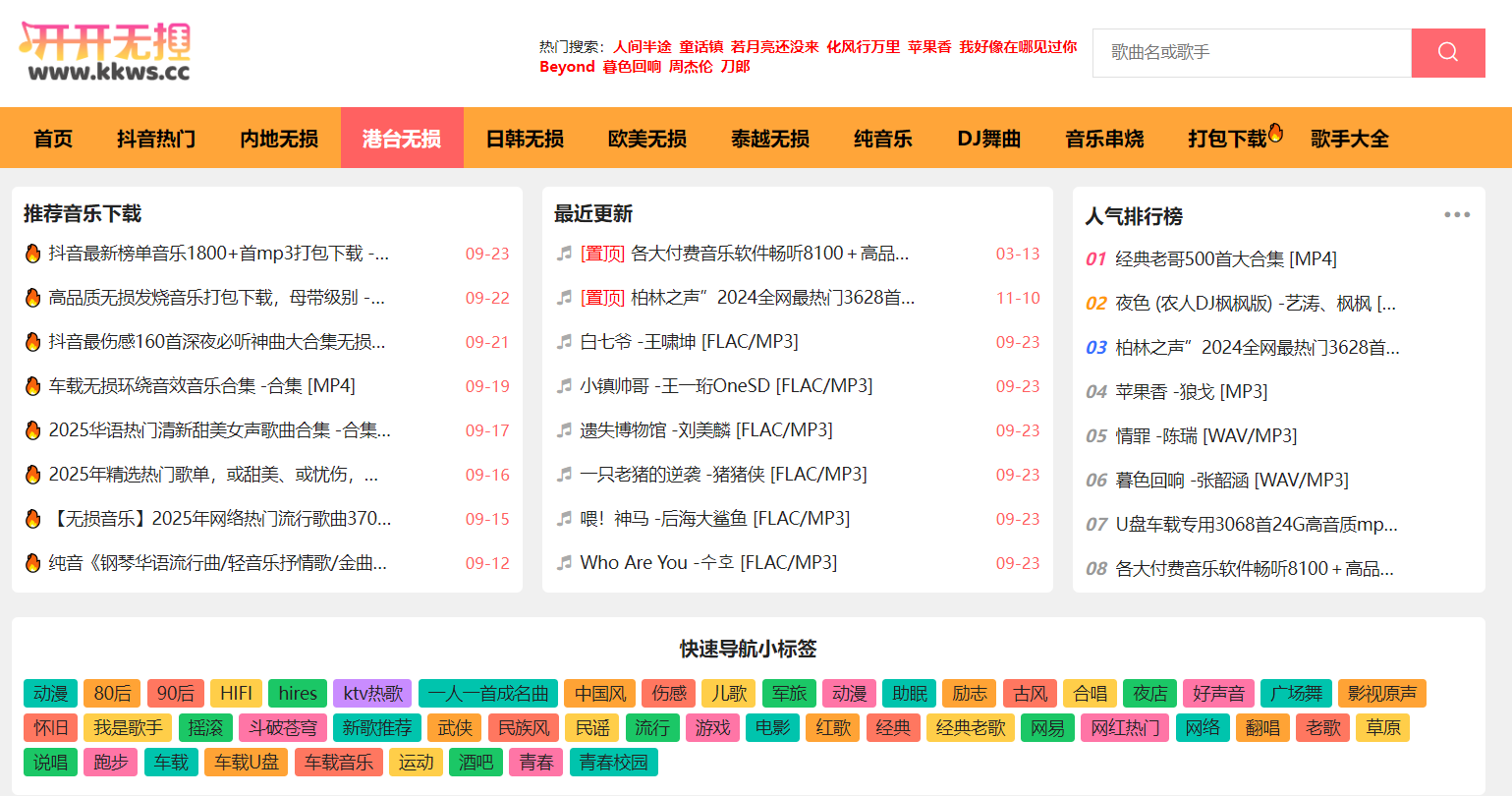Click the magnifier search button
Screen dimensions: 1512x796
tap(1447, 52)
